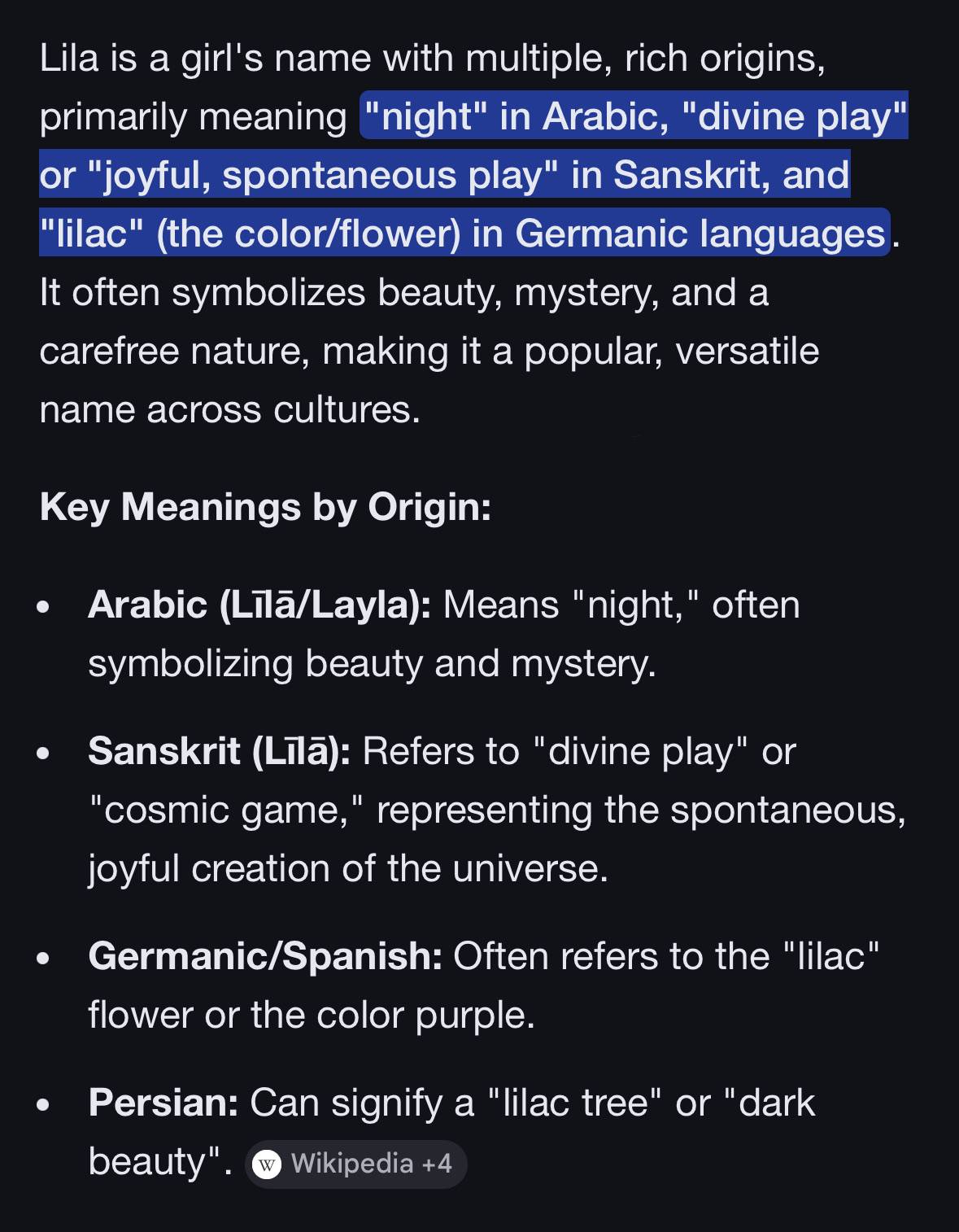Click the bullet dot beside the Persian entry
The width and height of the screenshot is (959, 1232).
click(x=44, y=1104)
